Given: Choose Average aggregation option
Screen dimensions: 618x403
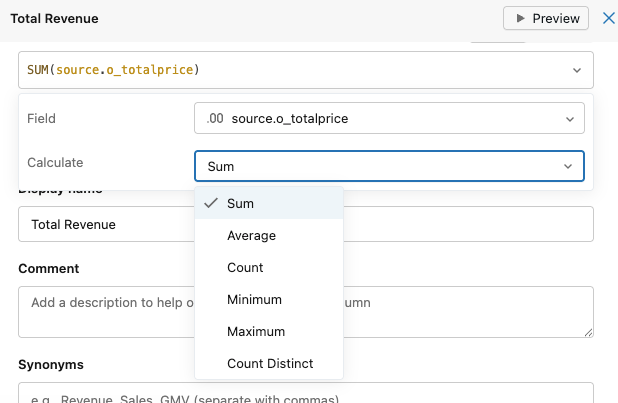Looking at the screenshot, I should tap(251, 236).
